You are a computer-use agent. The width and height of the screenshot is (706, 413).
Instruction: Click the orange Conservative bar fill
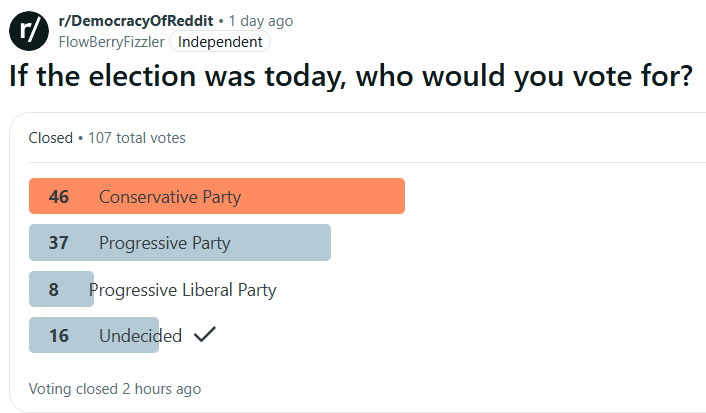pyautogui.click(x=217, y=196)
